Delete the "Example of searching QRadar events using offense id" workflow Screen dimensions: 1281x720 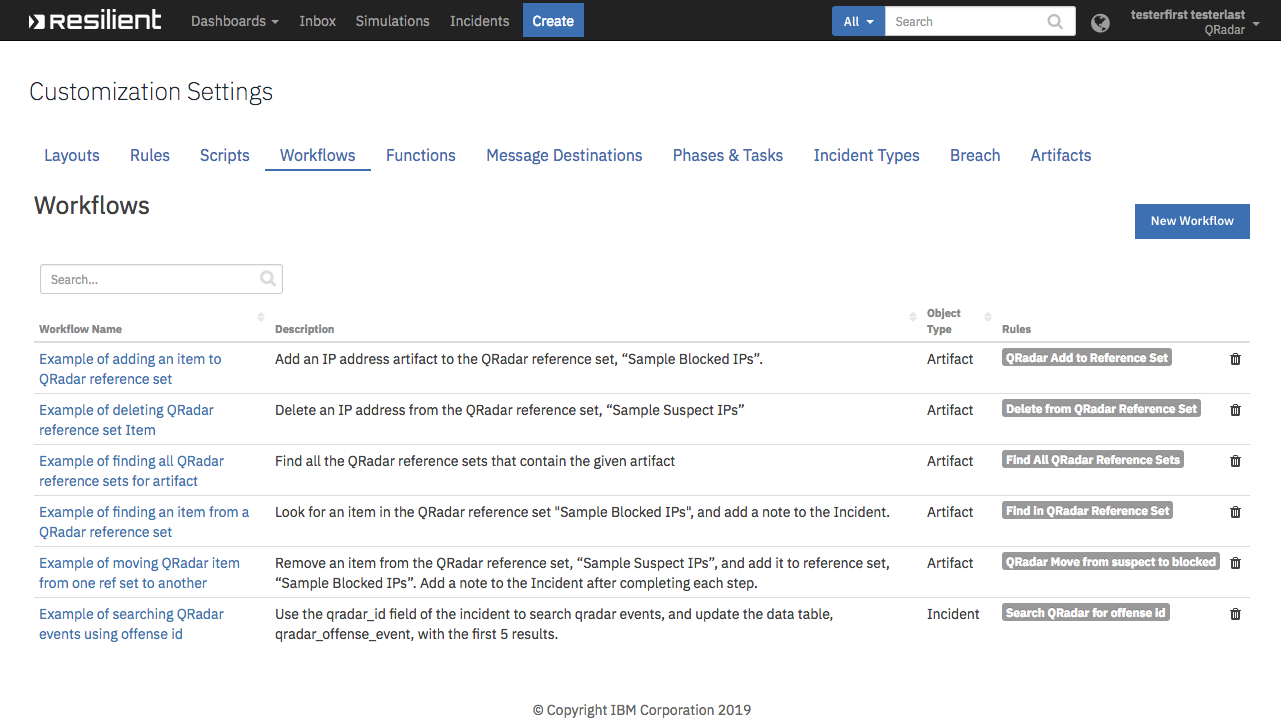tap(1235, 612)
